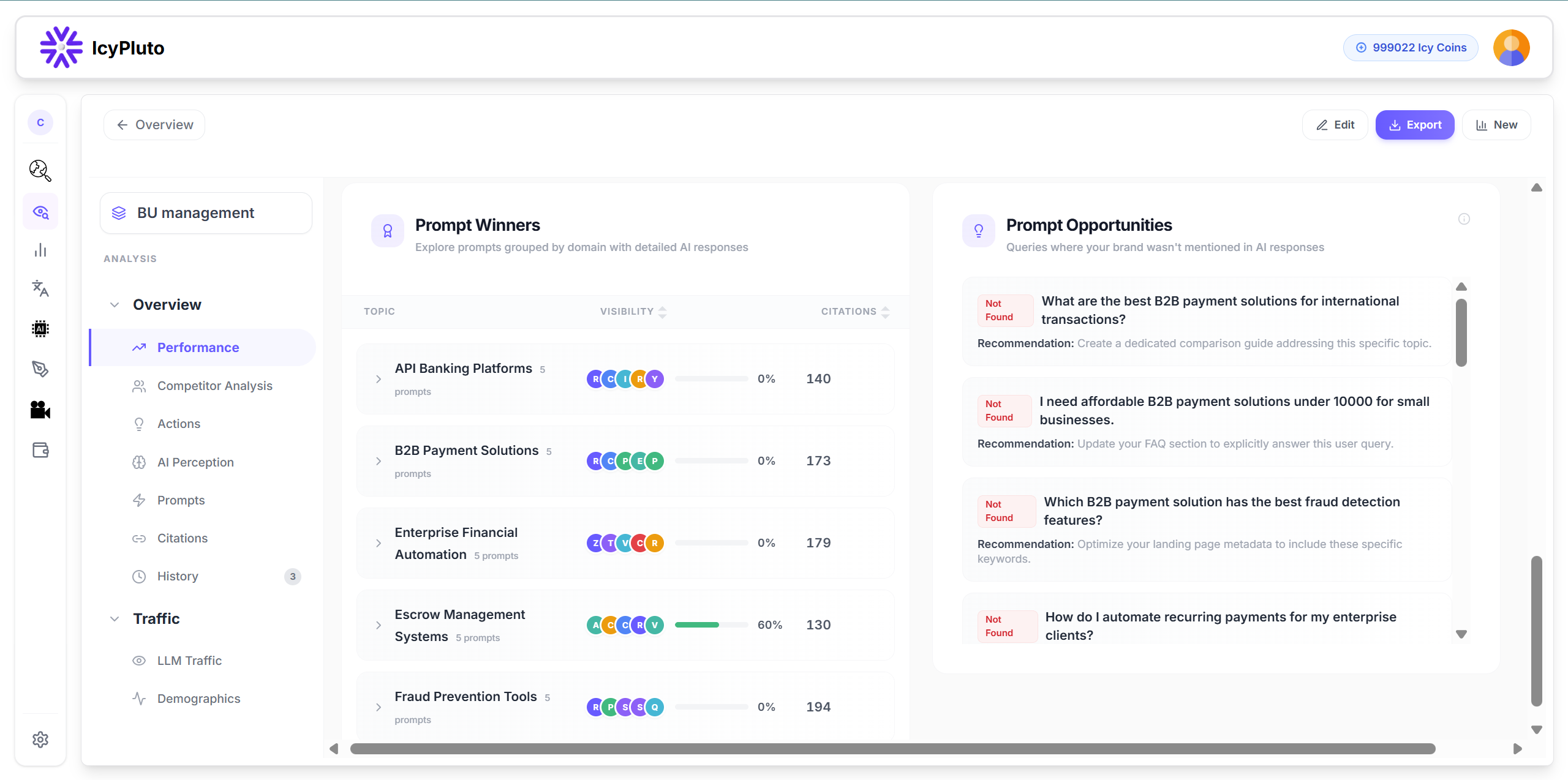The width and height of the screenshot is (1568, 780).
Task: Click the AI chip sidebar icon
Action: click(40, 329)
